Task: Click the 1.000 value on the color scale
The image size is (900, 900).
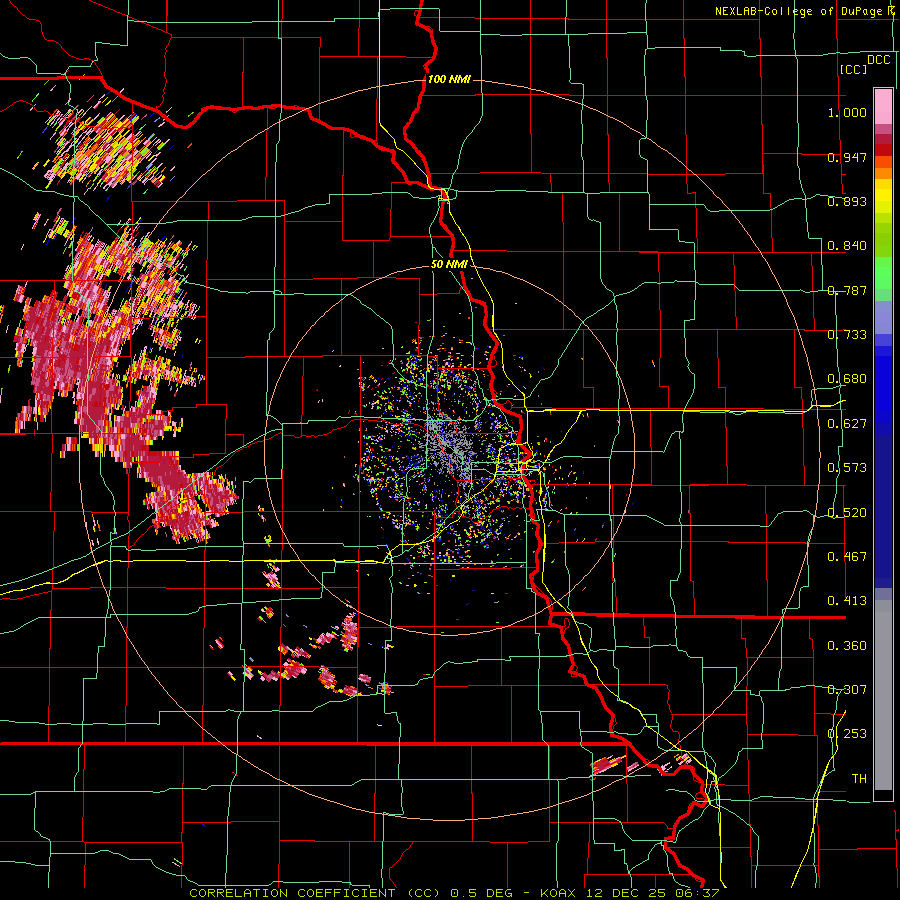Action: pos(847,112)
